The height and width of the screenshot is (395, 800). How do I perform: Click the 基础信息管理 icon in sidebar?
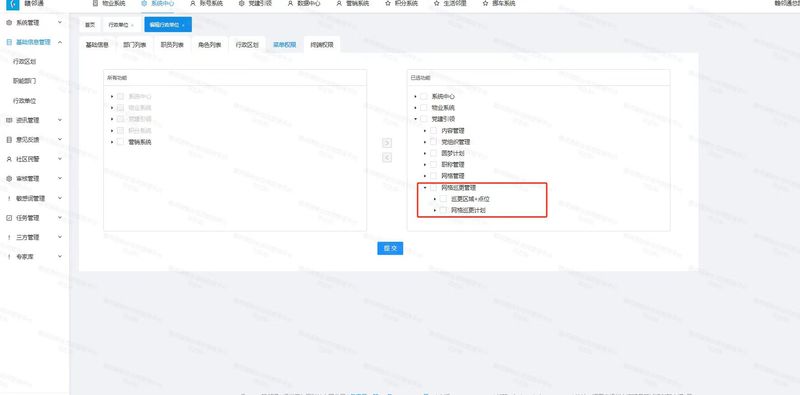[x=9, y=42]
